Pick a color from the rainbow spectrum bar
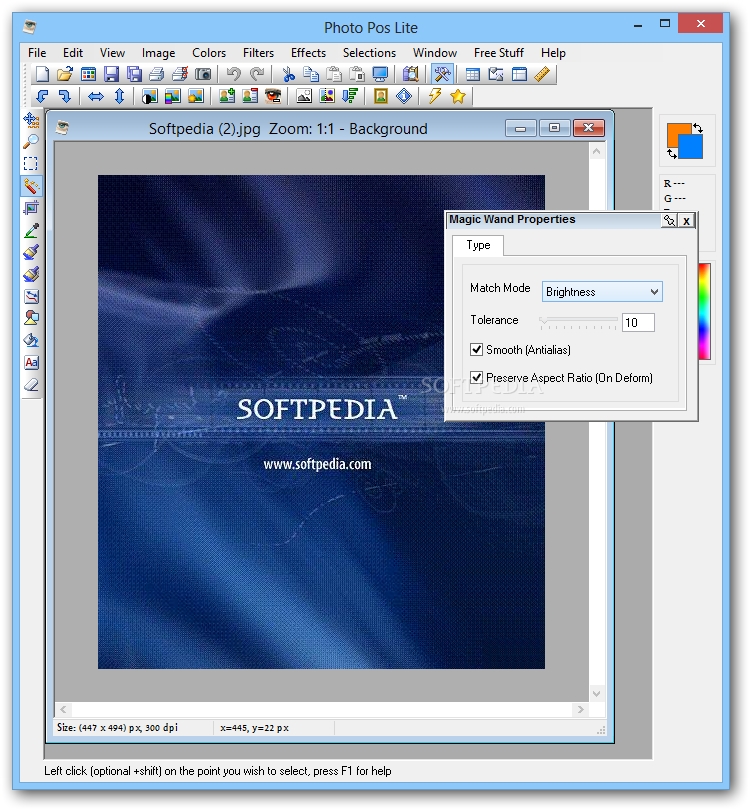Image resolution: width=750 pixels, height=810 pixels. (x=705, y=311)
